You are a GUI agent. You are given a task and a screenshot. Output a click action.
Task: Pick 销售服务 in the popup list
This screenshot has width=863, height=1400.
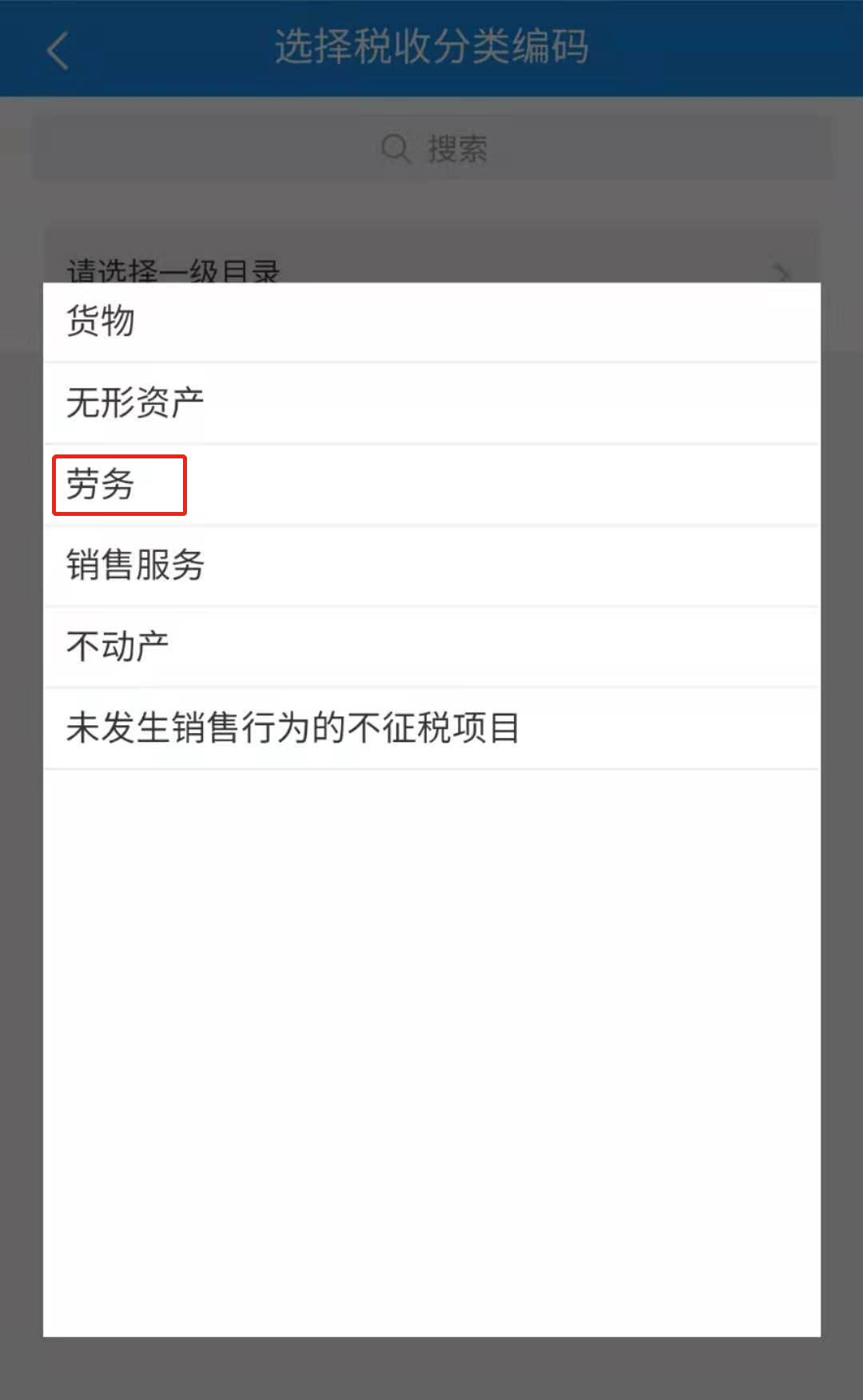tap(431, 566)
